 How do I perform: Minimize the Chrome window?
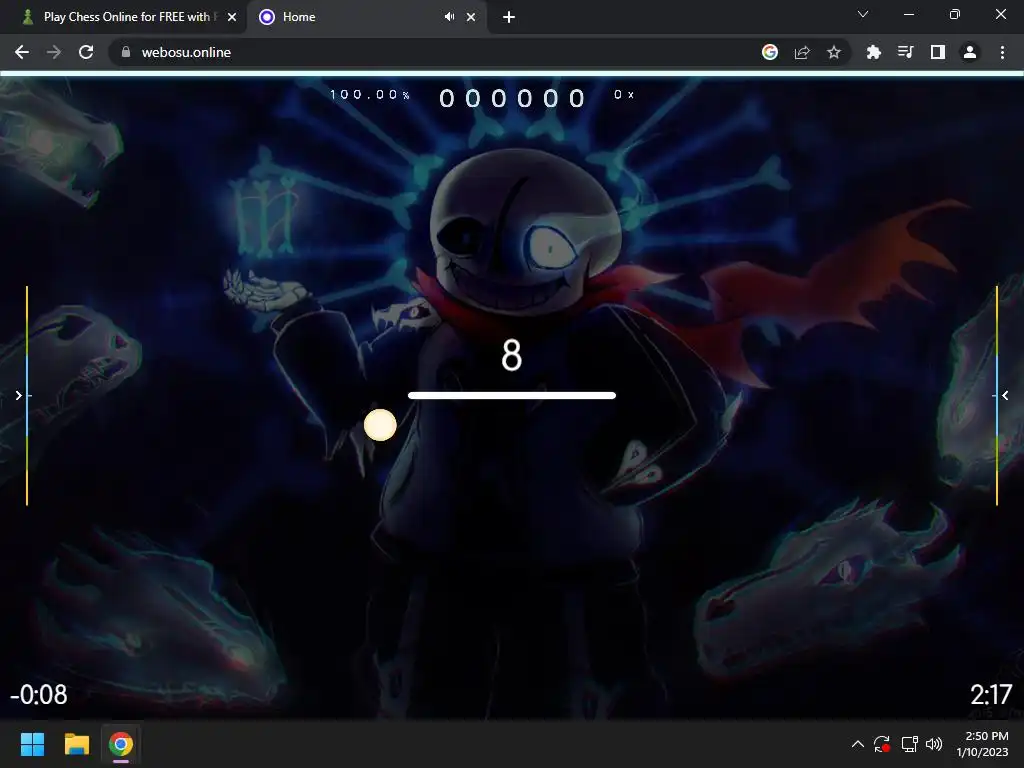coord(909,14)
